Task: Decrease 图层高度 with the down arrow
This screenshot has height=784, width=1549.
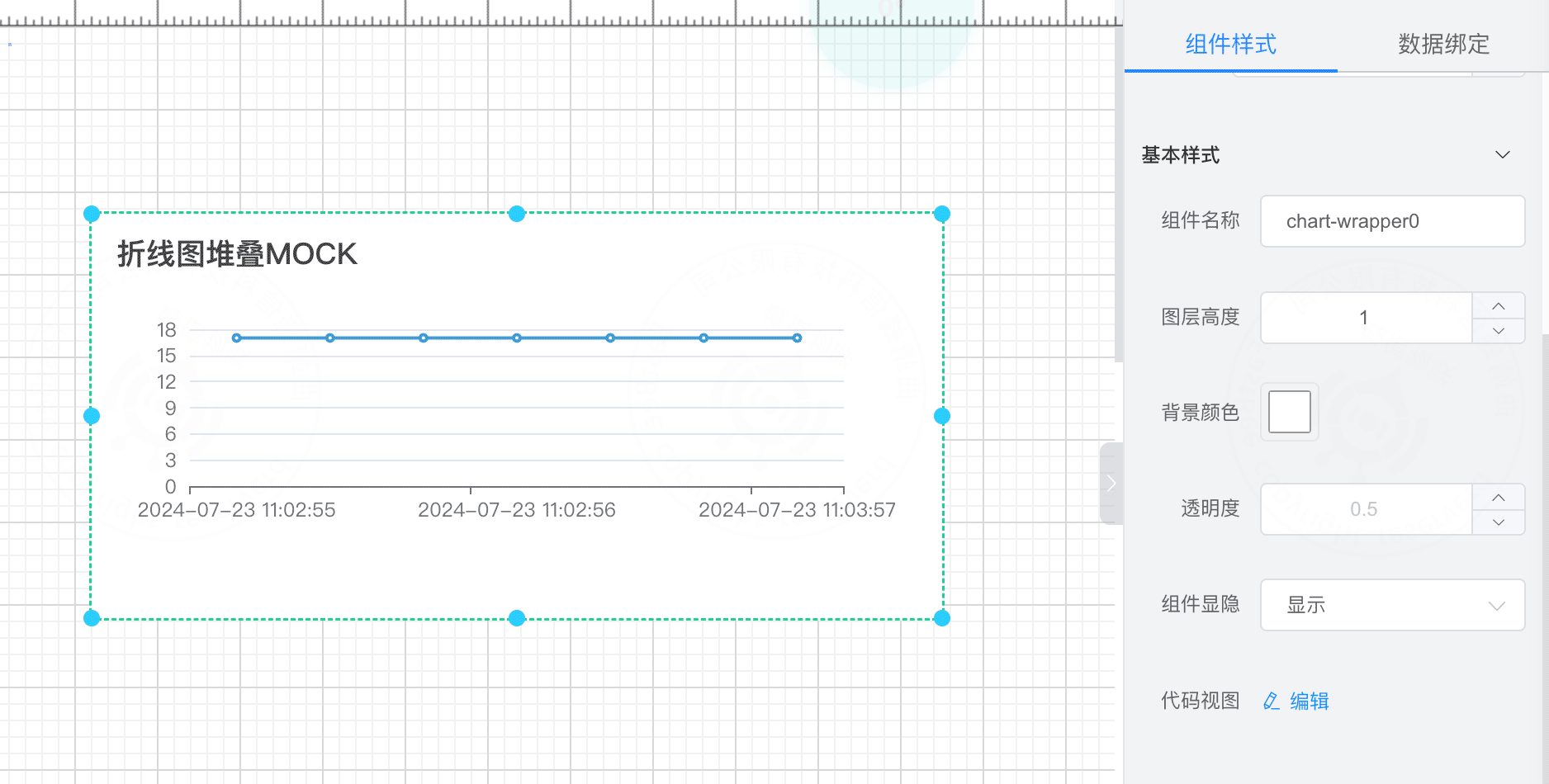Action: [x=1499, y=331]
